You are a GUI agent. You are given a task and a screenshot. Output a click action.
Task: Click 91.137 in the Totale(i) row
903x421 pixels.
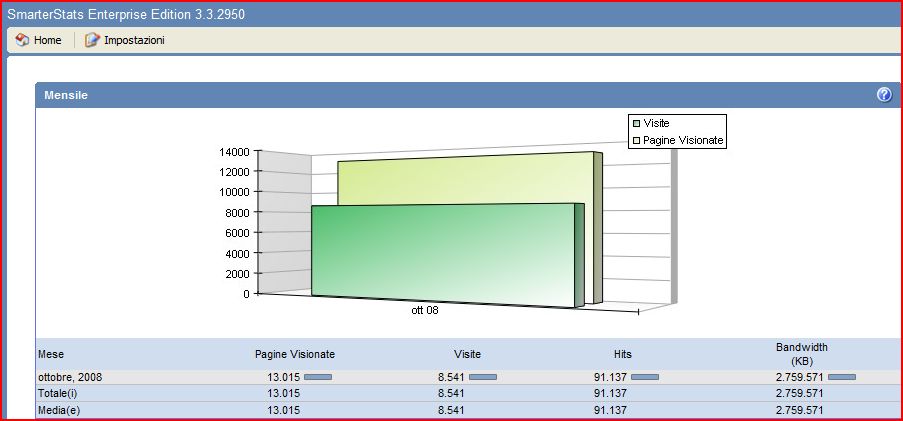point(610,393)
